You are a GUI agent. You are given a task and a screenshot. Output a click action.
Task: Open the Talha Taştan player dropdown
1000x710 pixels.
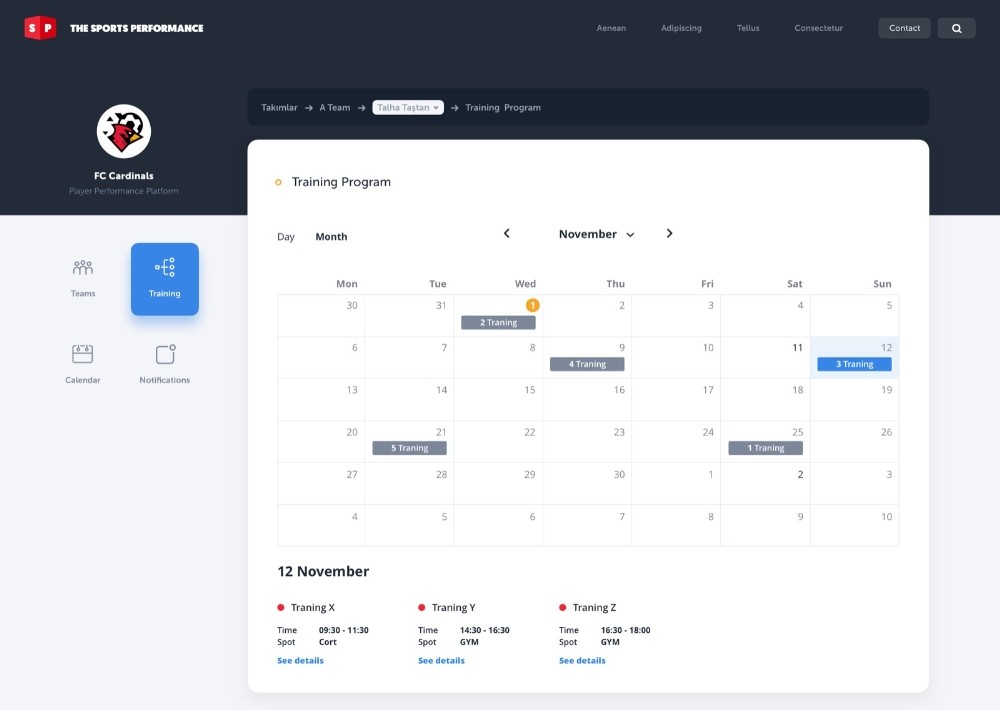coord(408,108)
